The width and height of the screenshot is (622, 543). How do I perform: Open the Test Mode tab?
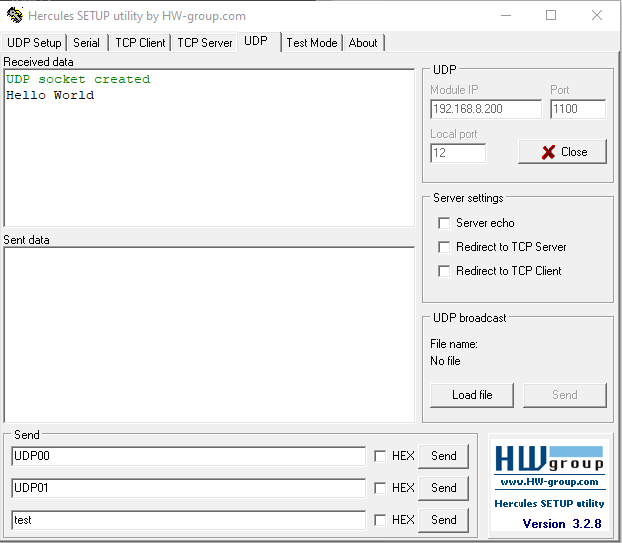(x=311, y=43)
